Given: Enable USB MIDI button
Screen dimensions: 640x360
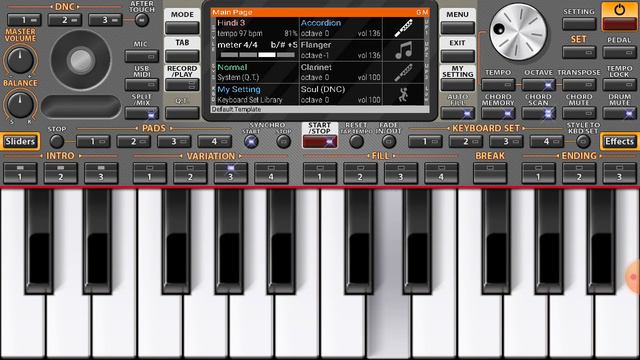Looking at the screenshot, I should click(142, 85).
